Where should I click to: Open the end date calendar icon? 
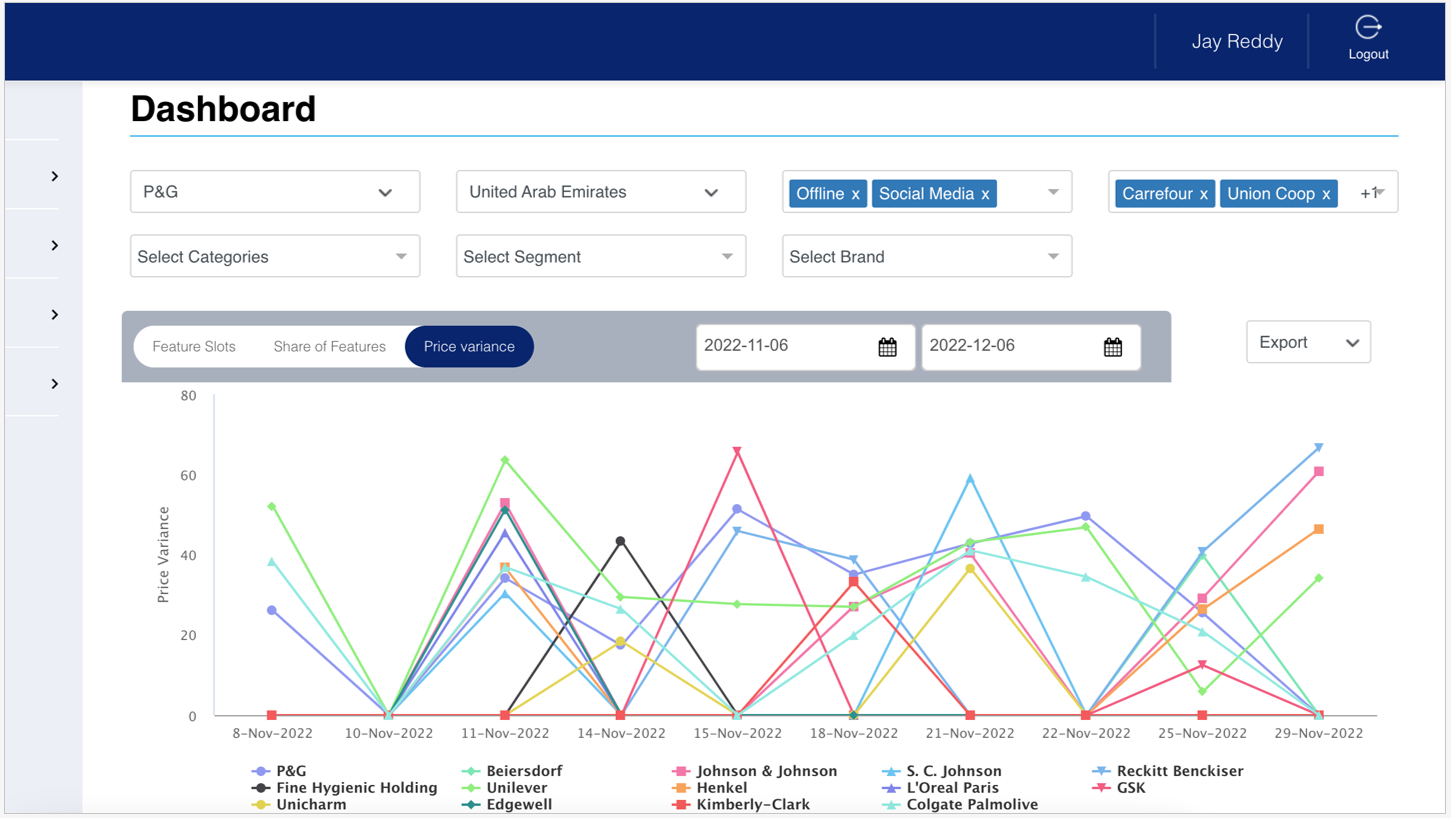1112,347
